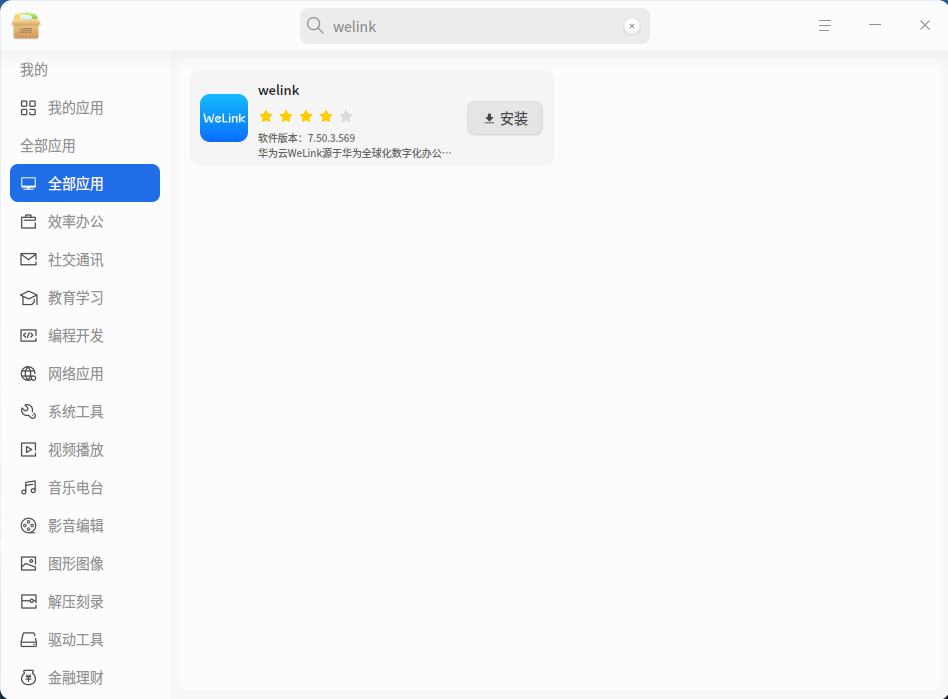Open the 效率办公 category
Image resolution: width=948 pixels, height=699 pixels.
85,221
